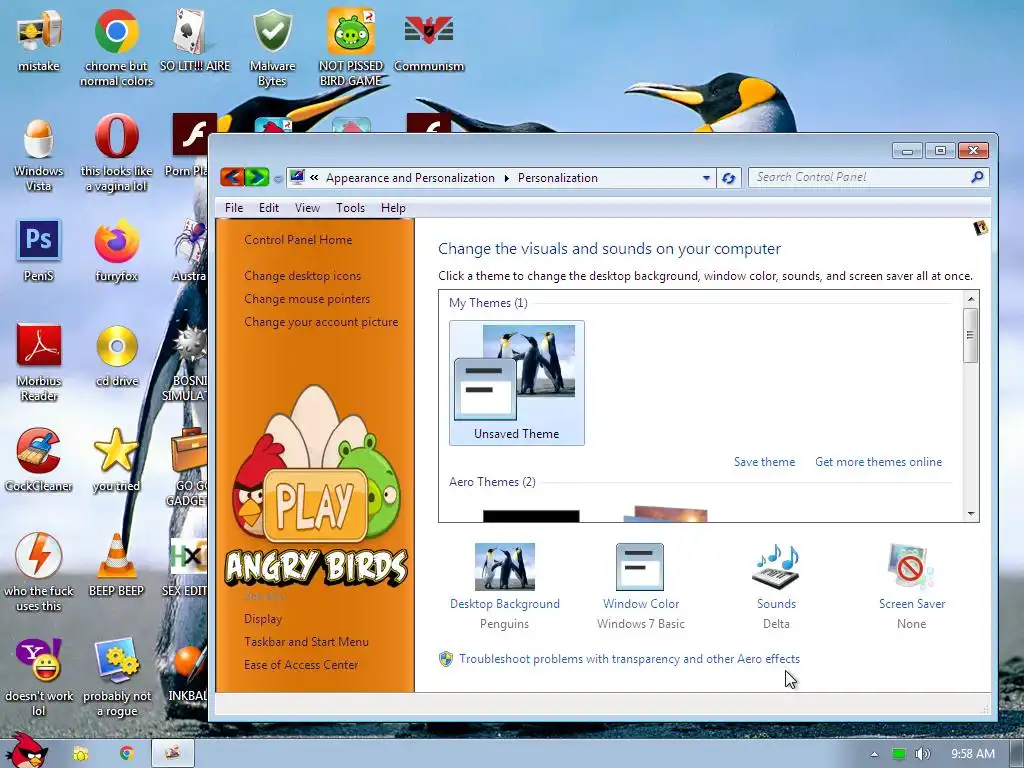
Task: Click 'Save theme' link
Action: [x=764, y=462]
